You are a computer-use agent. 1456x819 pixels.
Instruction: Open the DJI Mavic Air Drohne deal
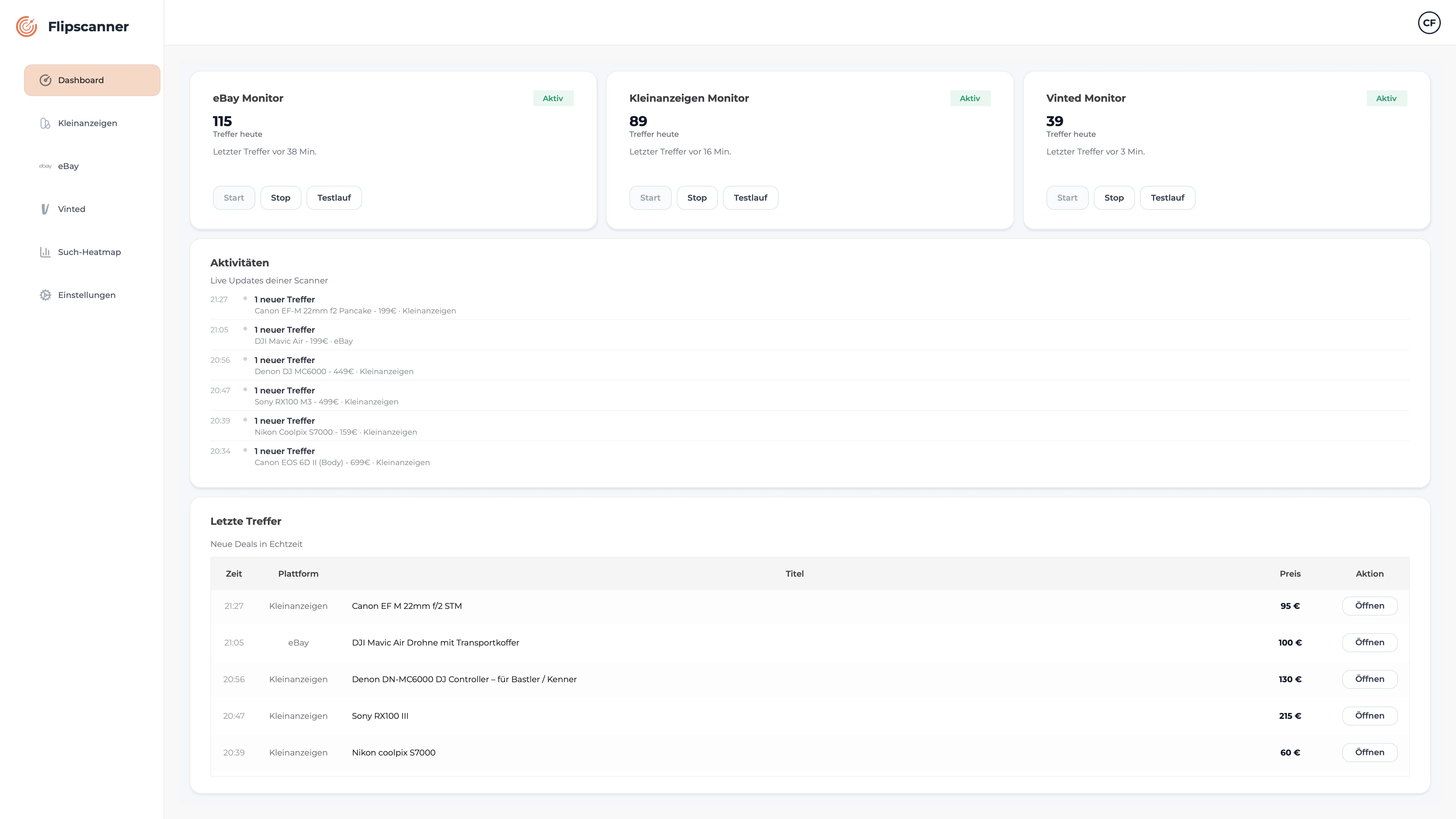tap(1370, 643)
